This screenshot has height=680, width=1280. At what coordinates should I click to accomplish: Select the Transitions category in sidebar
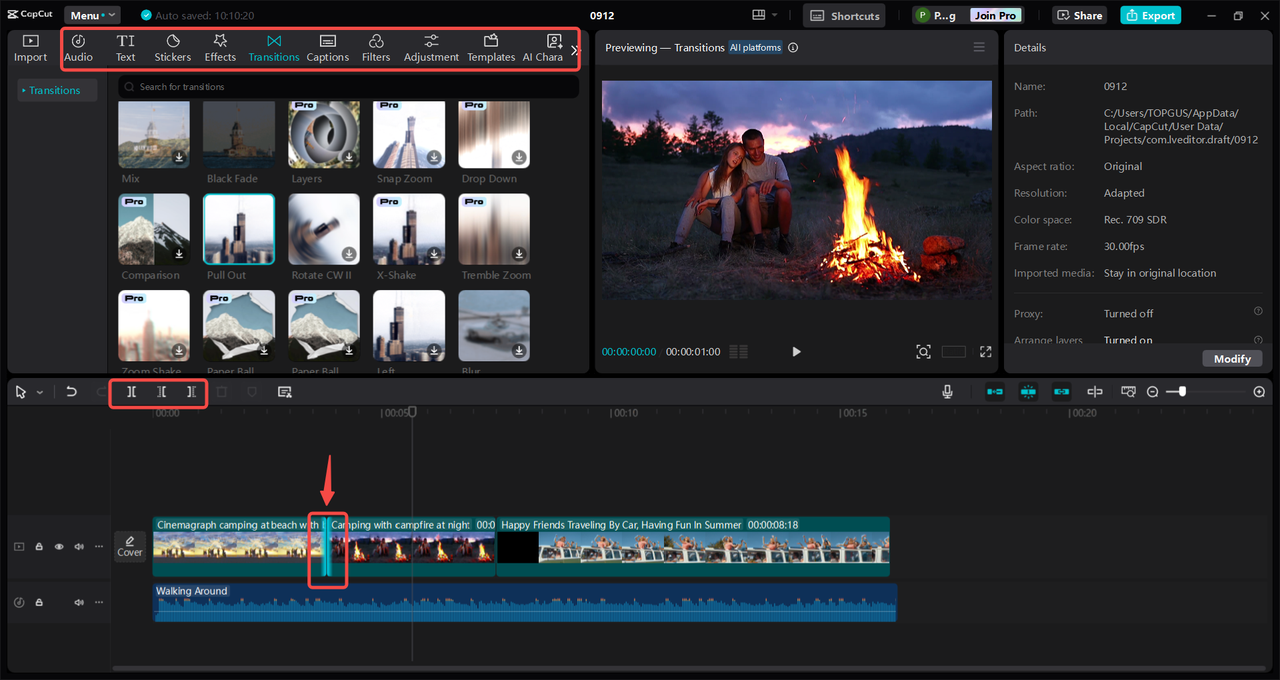coord(55,90)
